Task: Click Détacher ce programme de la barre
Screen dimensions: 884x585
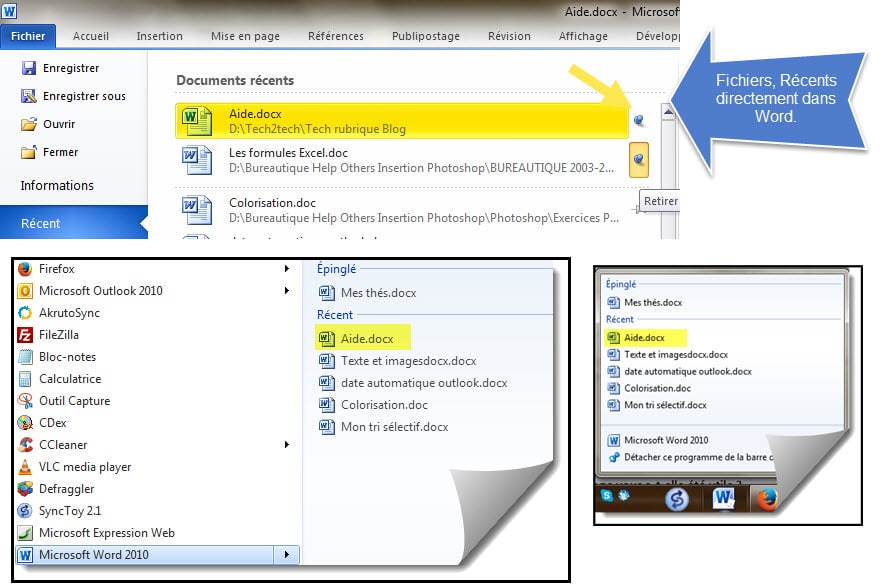Action: pyautogui.click(x=691, y=457)
